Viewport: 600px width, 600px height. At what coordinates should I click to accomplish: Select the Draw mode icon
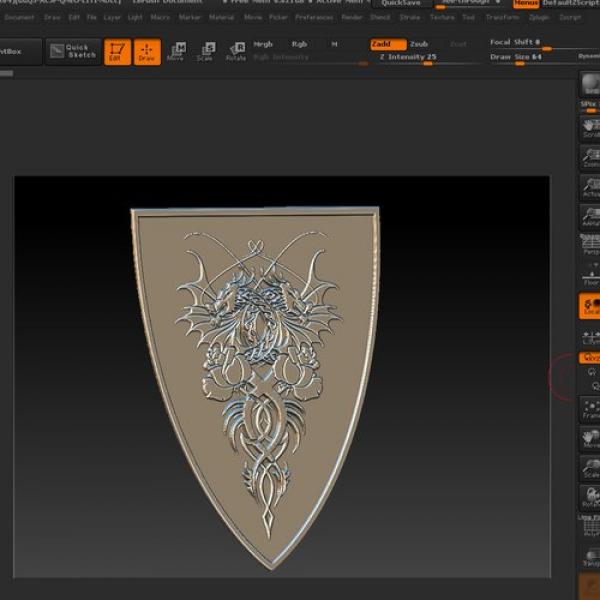(147, 52)
